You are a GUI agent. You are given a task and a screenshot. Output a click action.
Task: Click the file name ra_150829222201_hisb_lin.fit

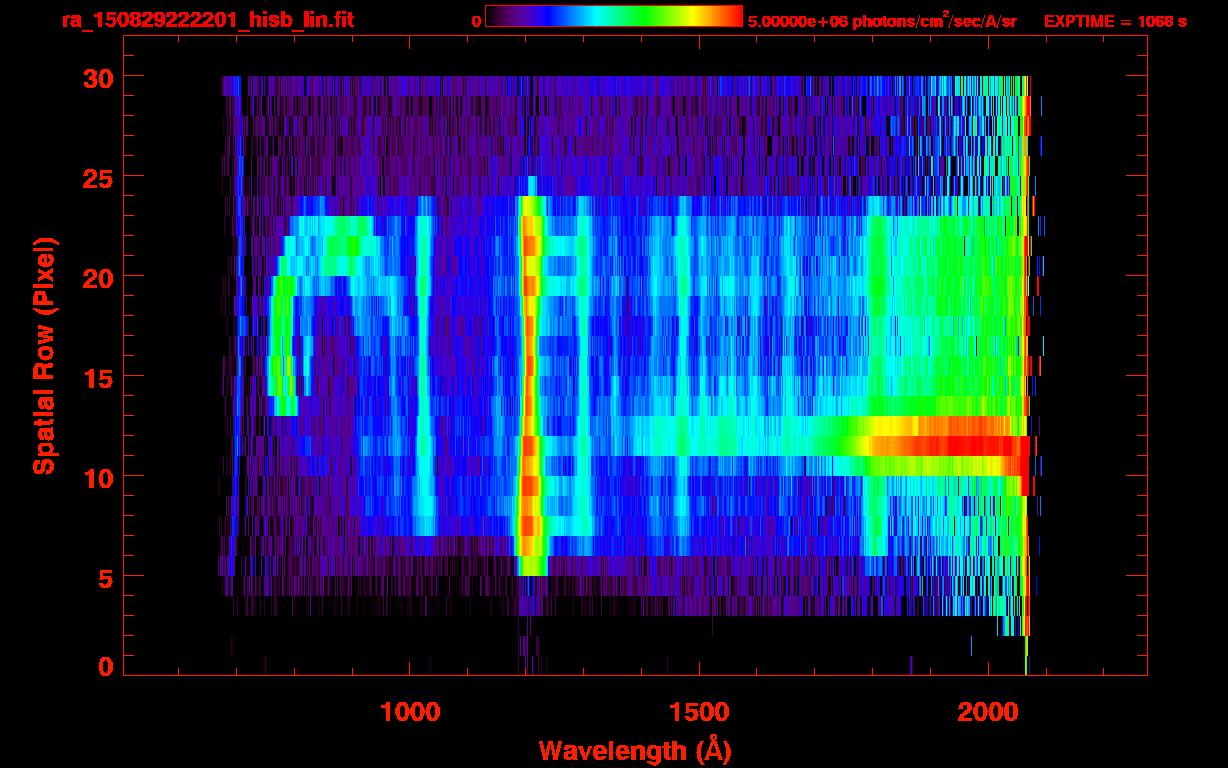pyautogui.click(x=207, y=19)
